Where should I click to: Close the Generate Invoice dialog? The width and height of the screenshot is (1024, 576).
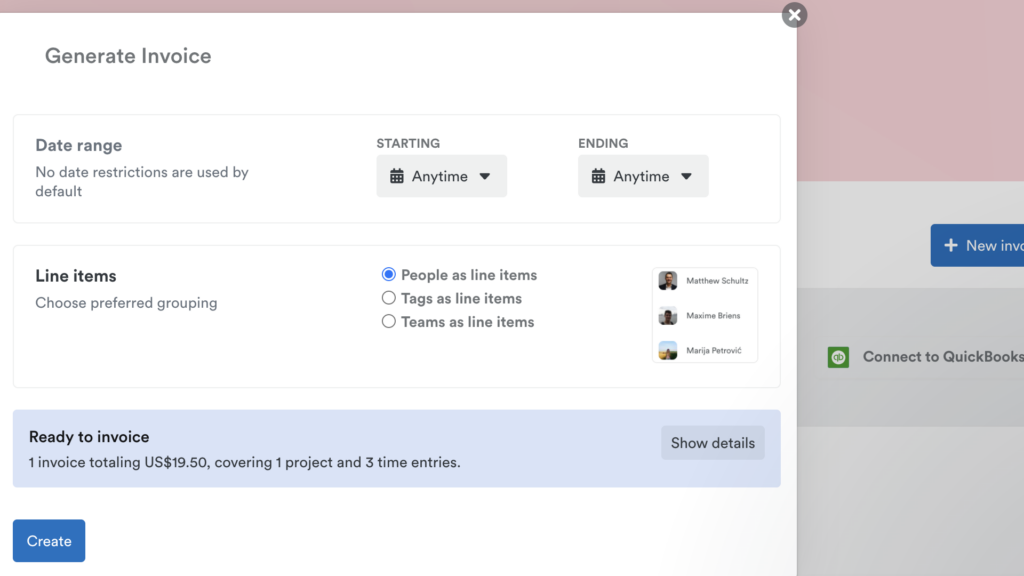point(794,15)
